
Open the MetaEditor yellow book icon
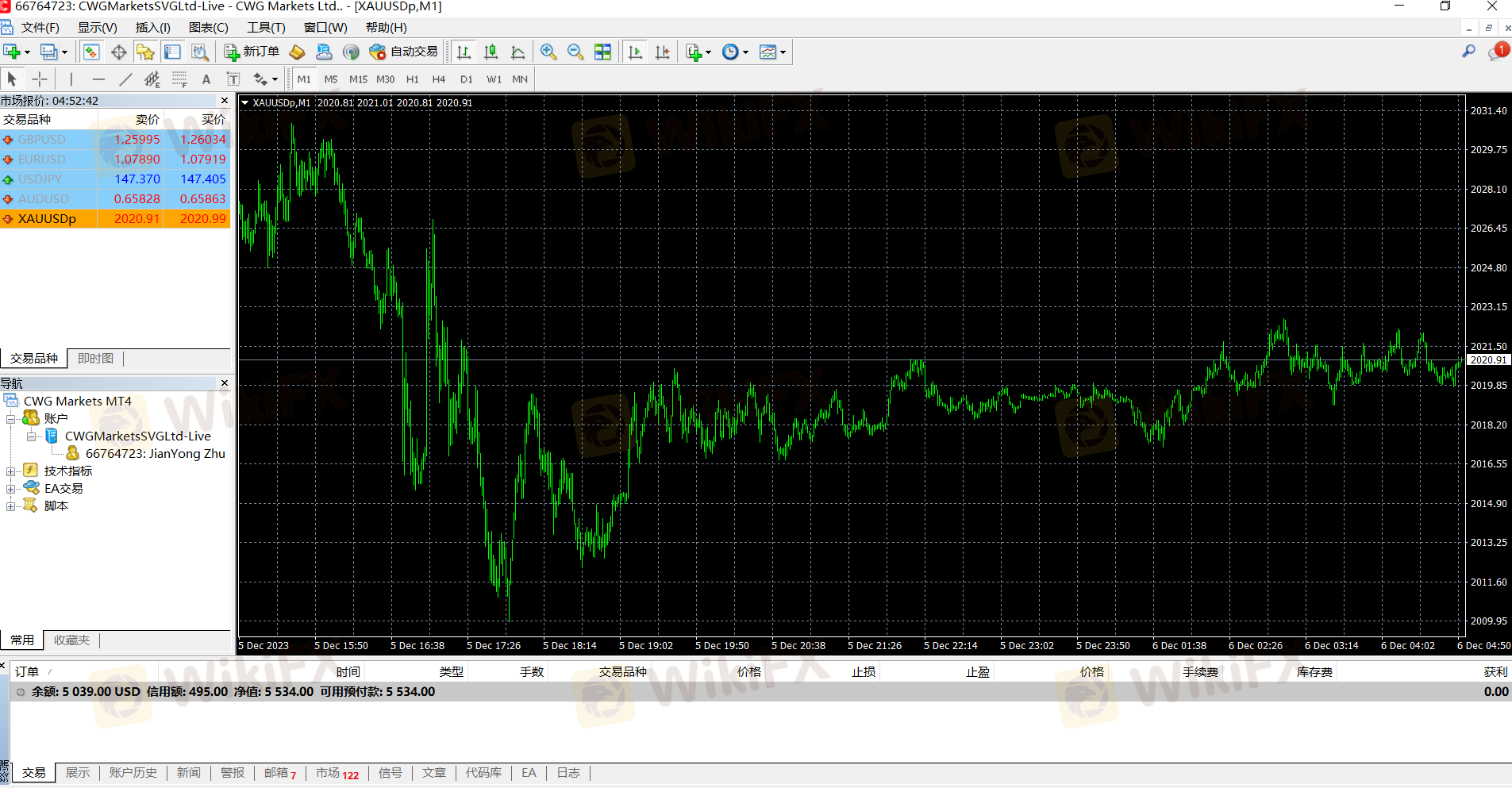point(297,52)
